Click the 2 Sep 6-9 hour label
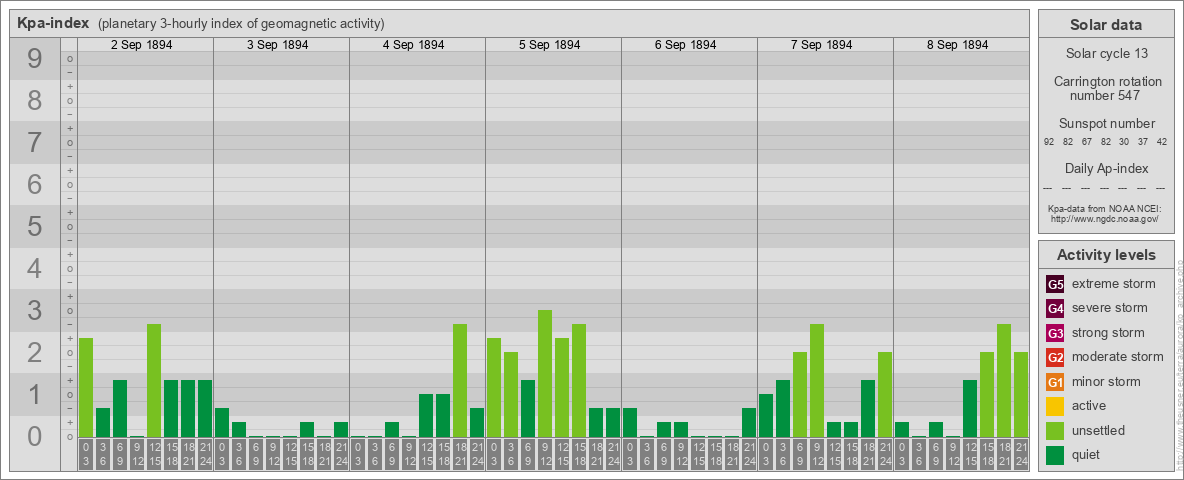The image size is (1184, 480). [119, 454]
